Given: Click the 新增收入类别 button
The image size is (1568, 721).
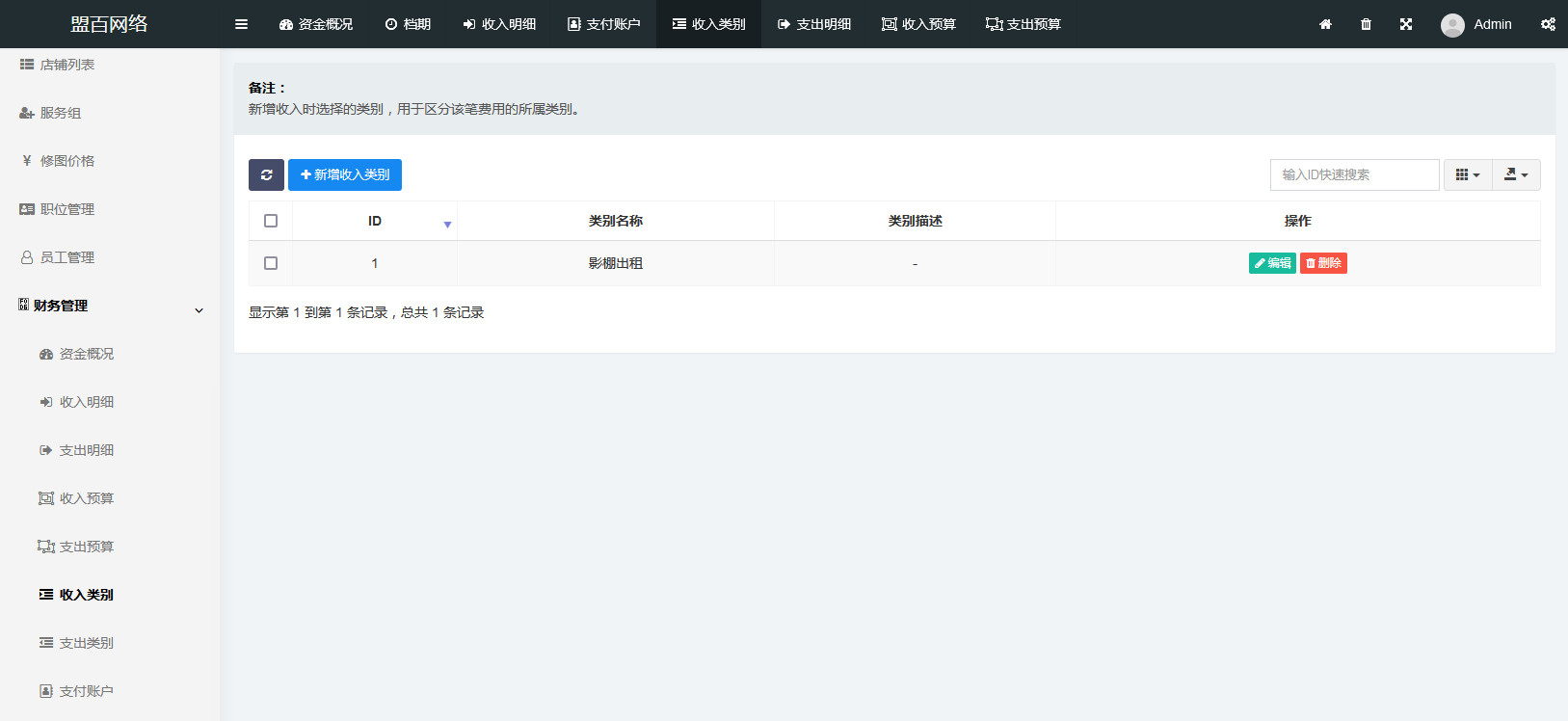Looking at the screenshot, I should (345, 174).
